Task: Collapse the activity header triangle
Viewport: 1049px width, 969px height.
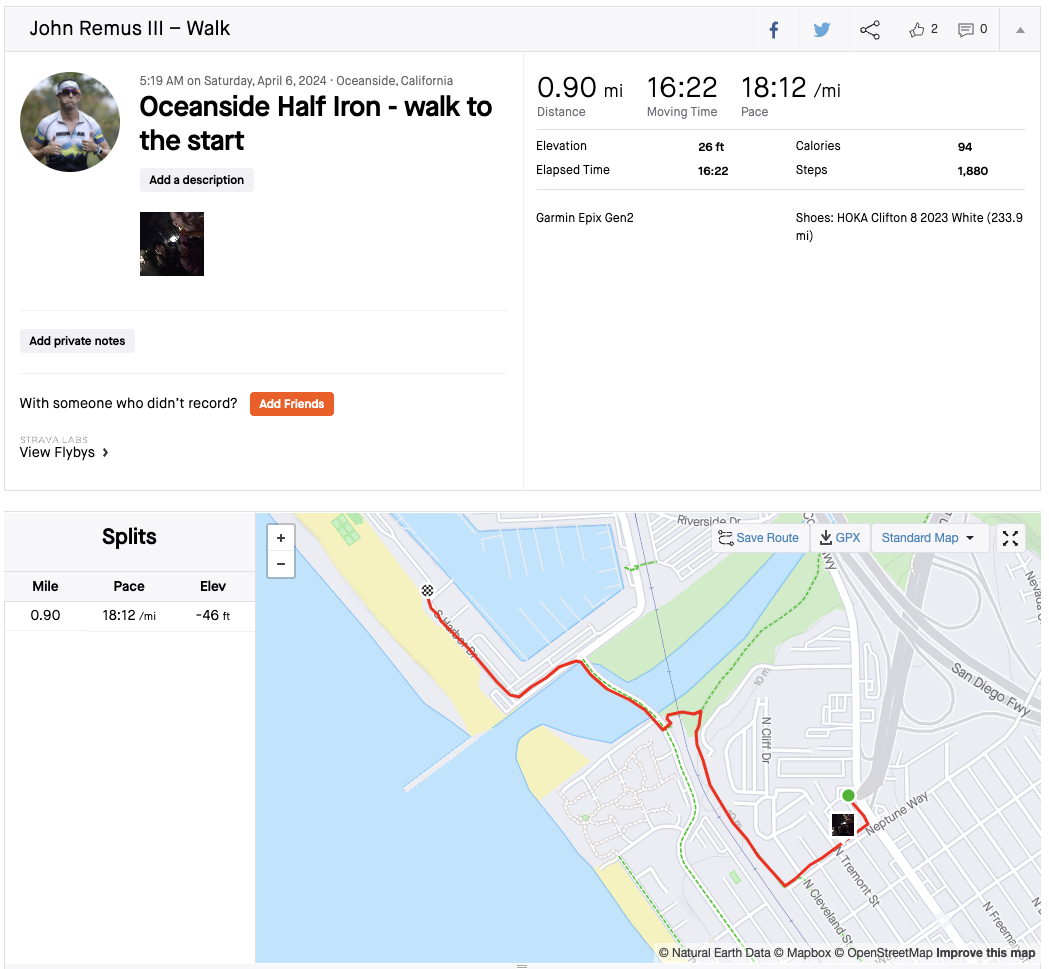Action: tap(1020, 30)
